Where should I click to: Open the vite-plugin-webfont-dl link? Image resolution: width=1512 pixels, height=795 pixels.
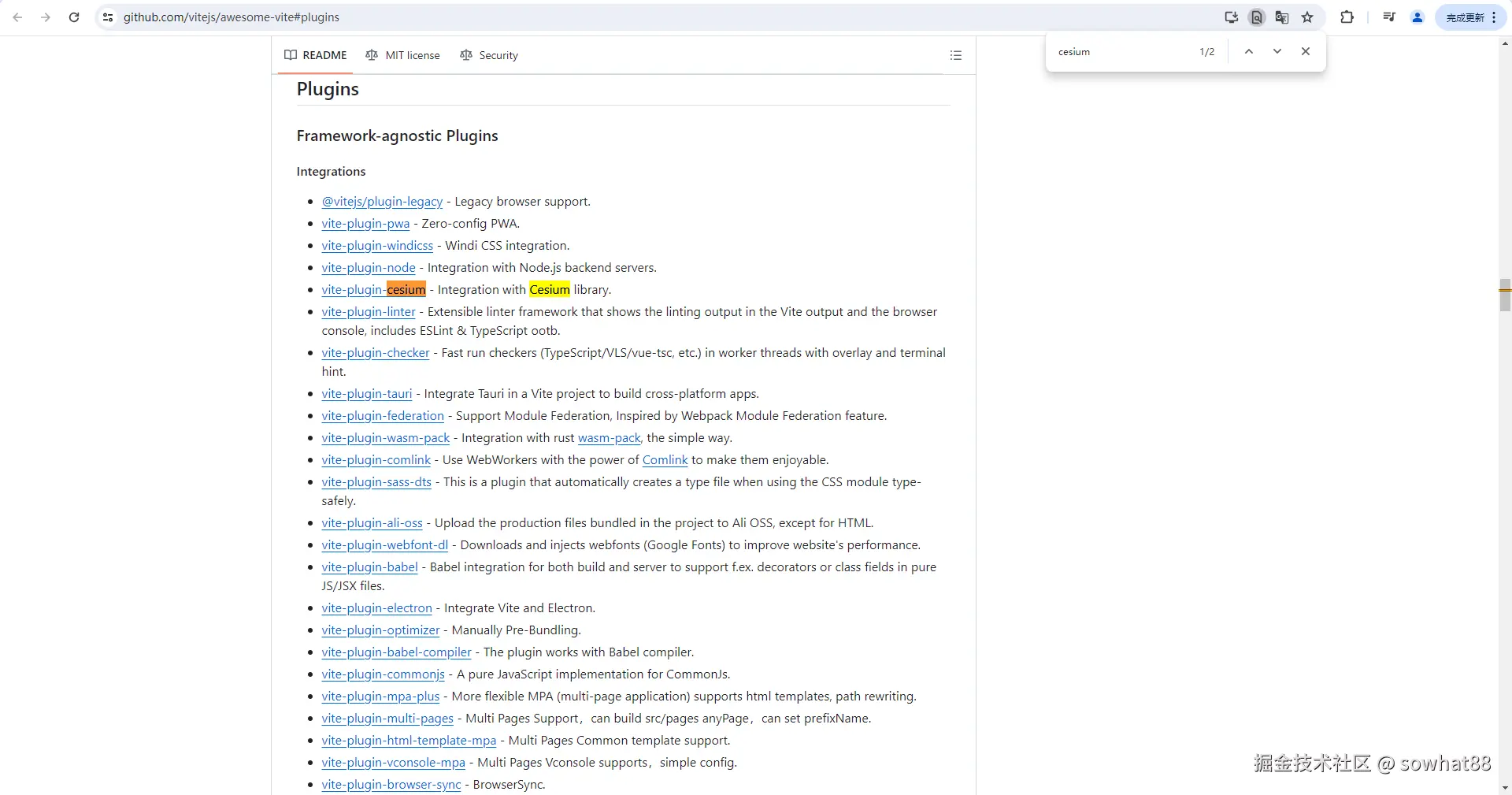tap(385, 545)
